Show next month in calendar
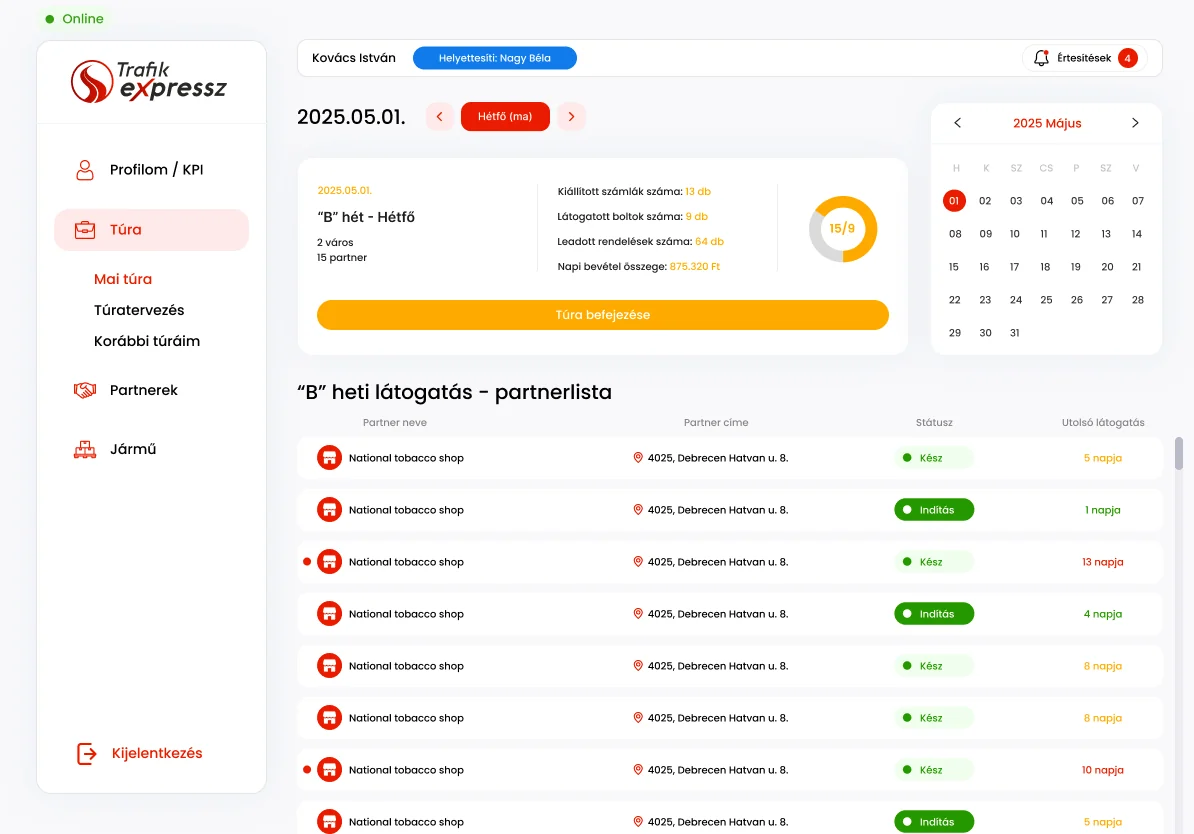The width and height of the screenshot is (1194, 834). point(1135,123)
